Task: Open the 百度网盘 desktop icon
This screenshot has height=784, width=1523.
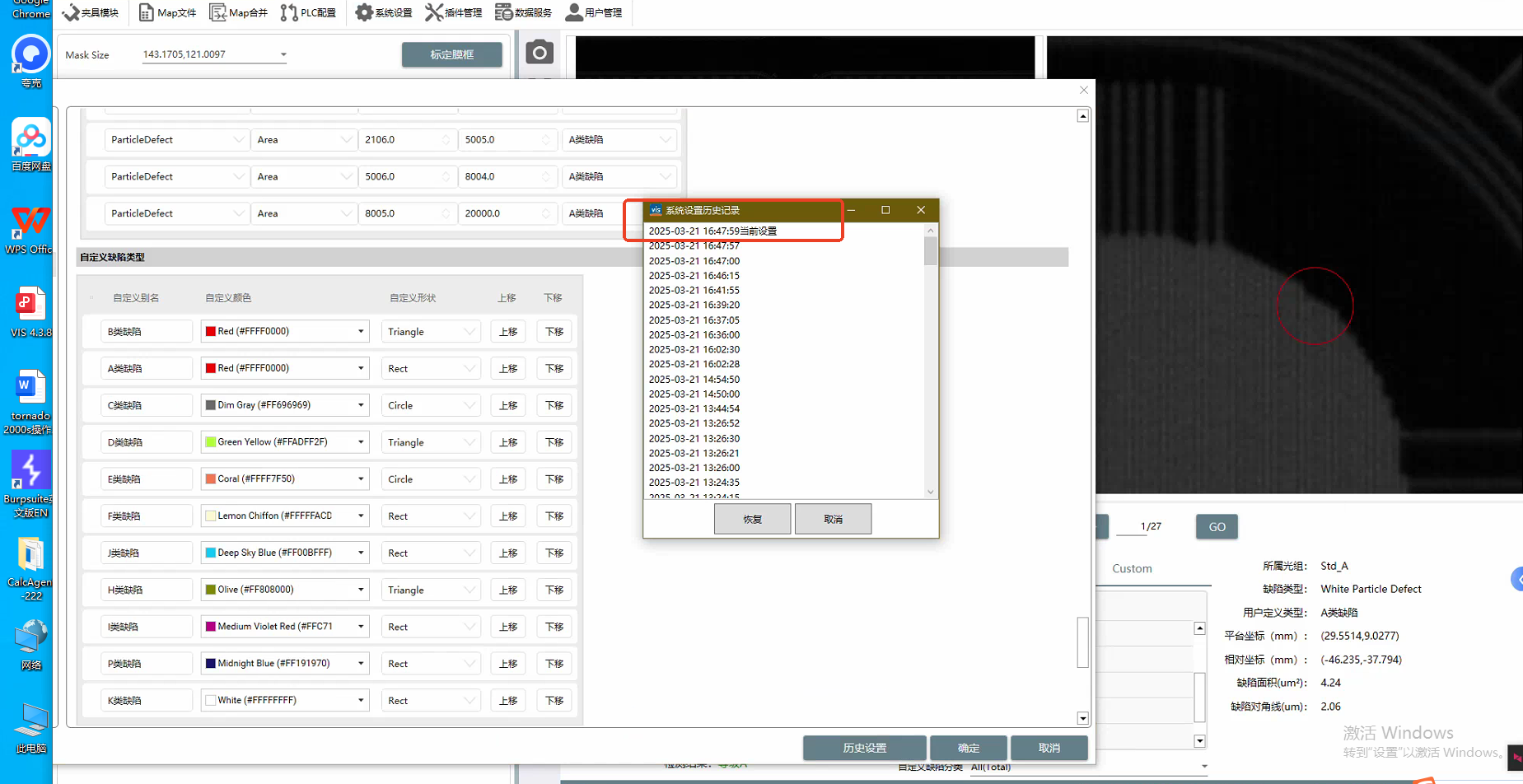Action: [x=30, y=145]
